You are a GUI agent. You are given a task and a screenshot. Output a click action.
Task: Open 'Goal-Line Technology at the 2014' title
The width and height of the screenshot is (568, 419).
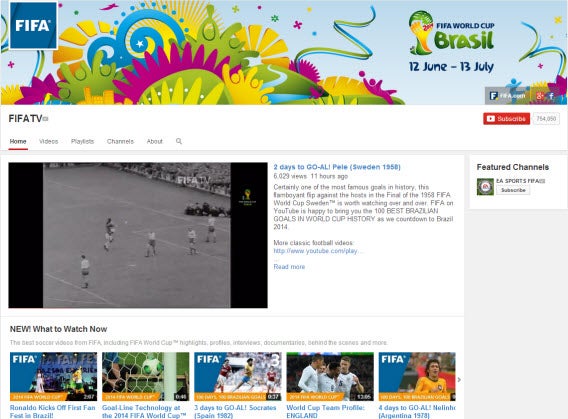coord(144,411)
